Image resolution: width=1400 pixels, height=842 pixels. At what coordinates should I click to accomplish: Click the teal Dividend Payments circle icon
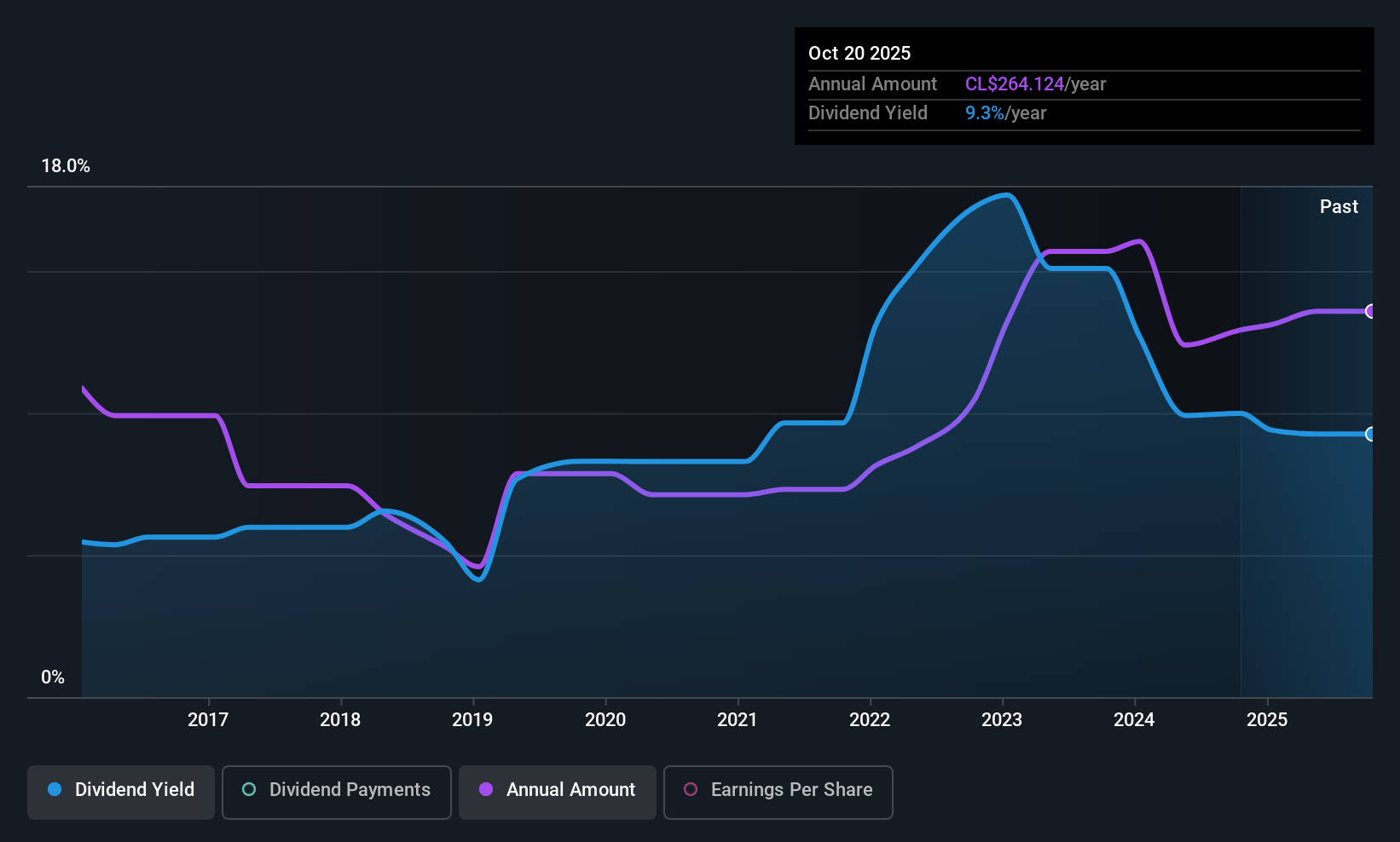(x=249, y=789)
